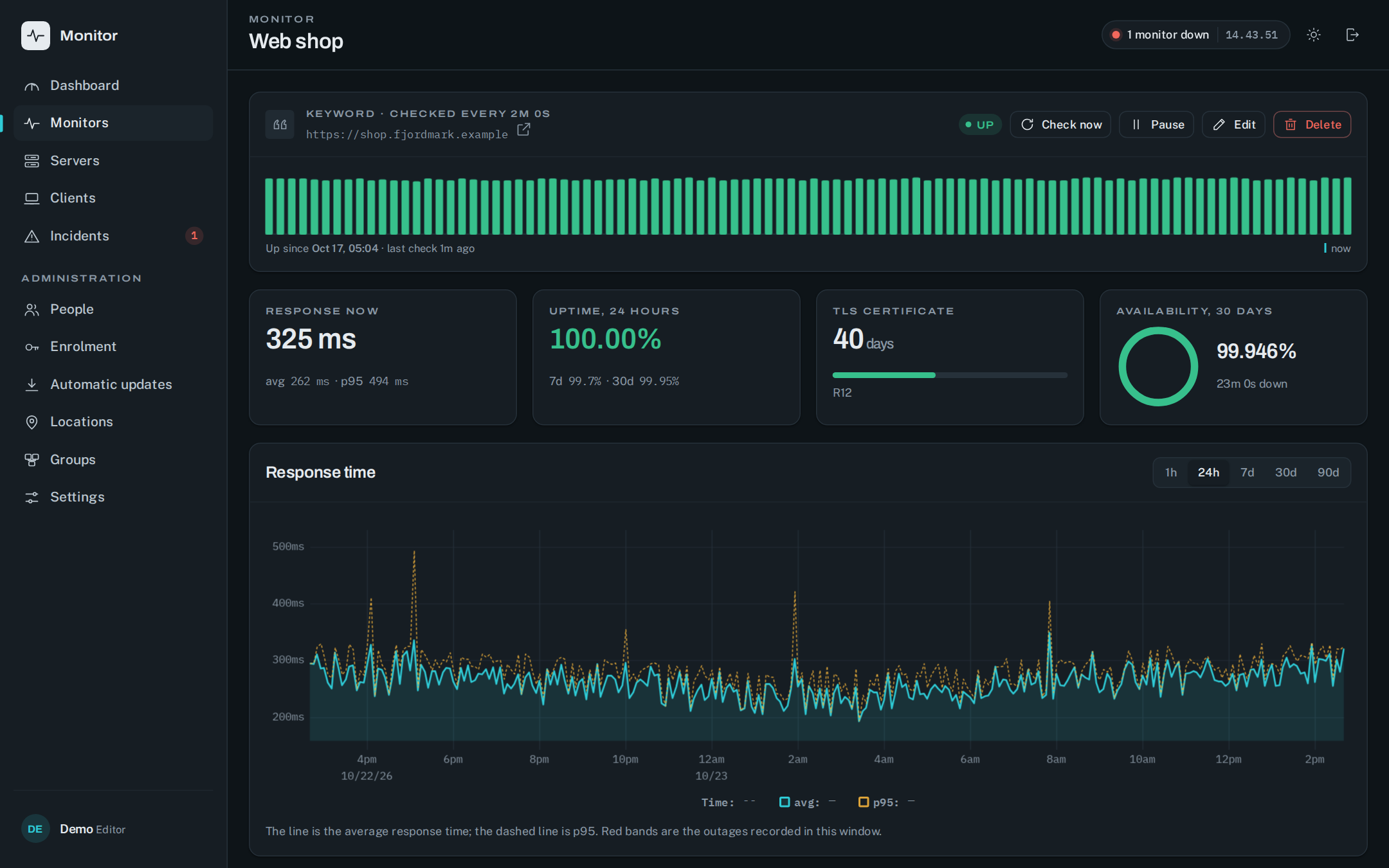The height and width of the screenshot is (868, 1389).
Task: Click the TLS certificate progress bar
Action: coord(950,375)
